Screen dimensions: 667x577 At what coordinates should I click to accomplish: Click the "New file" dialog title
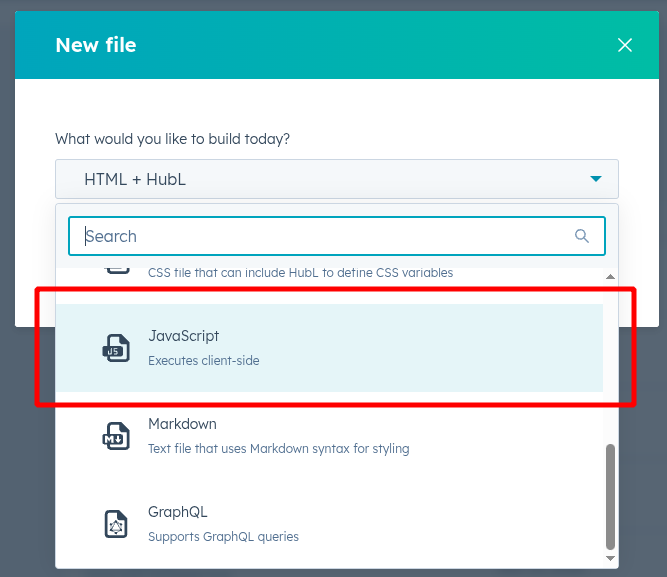pos(96,45)
